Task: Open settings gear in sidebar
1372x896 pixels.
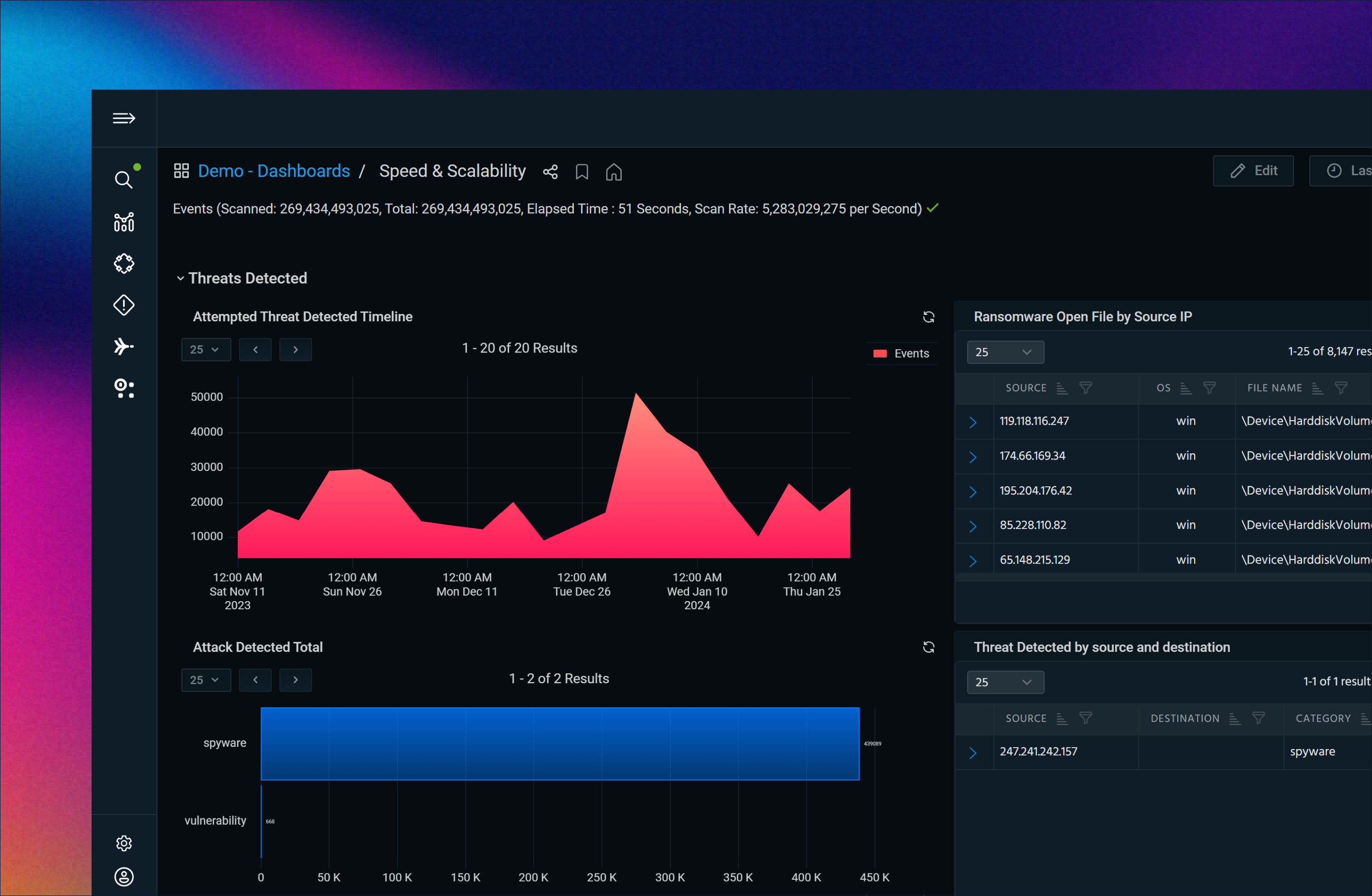Action: click(x=123, y=843)
